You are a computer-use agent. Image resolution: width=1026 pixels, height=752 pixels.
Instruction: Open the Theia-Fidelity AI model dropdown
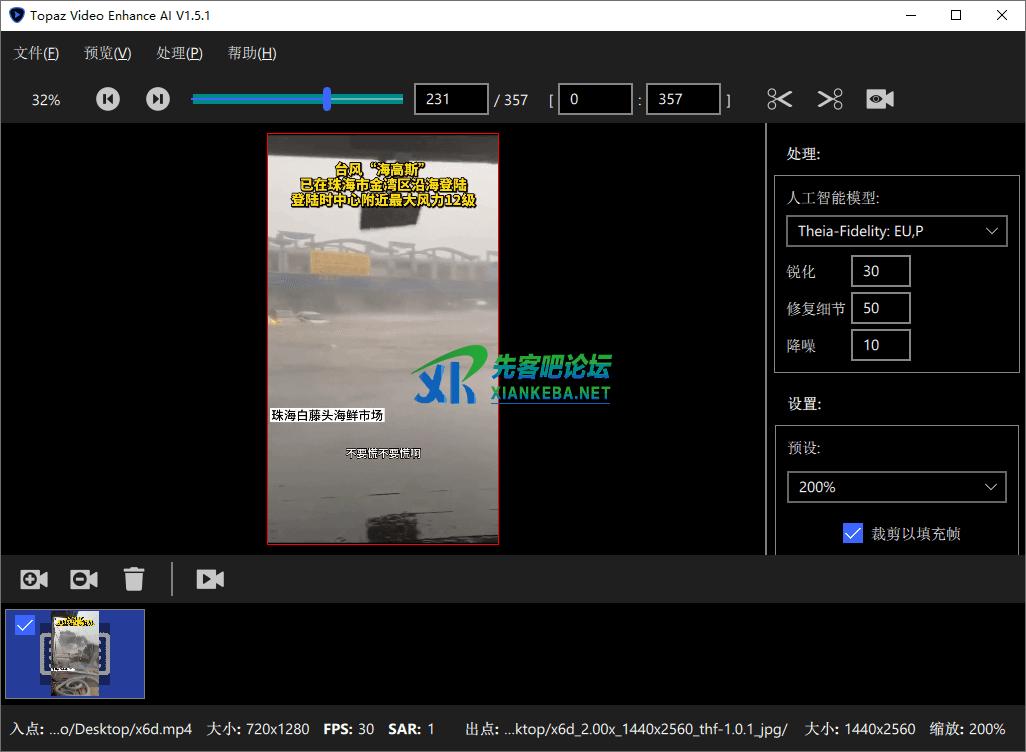tap(896, 231)
